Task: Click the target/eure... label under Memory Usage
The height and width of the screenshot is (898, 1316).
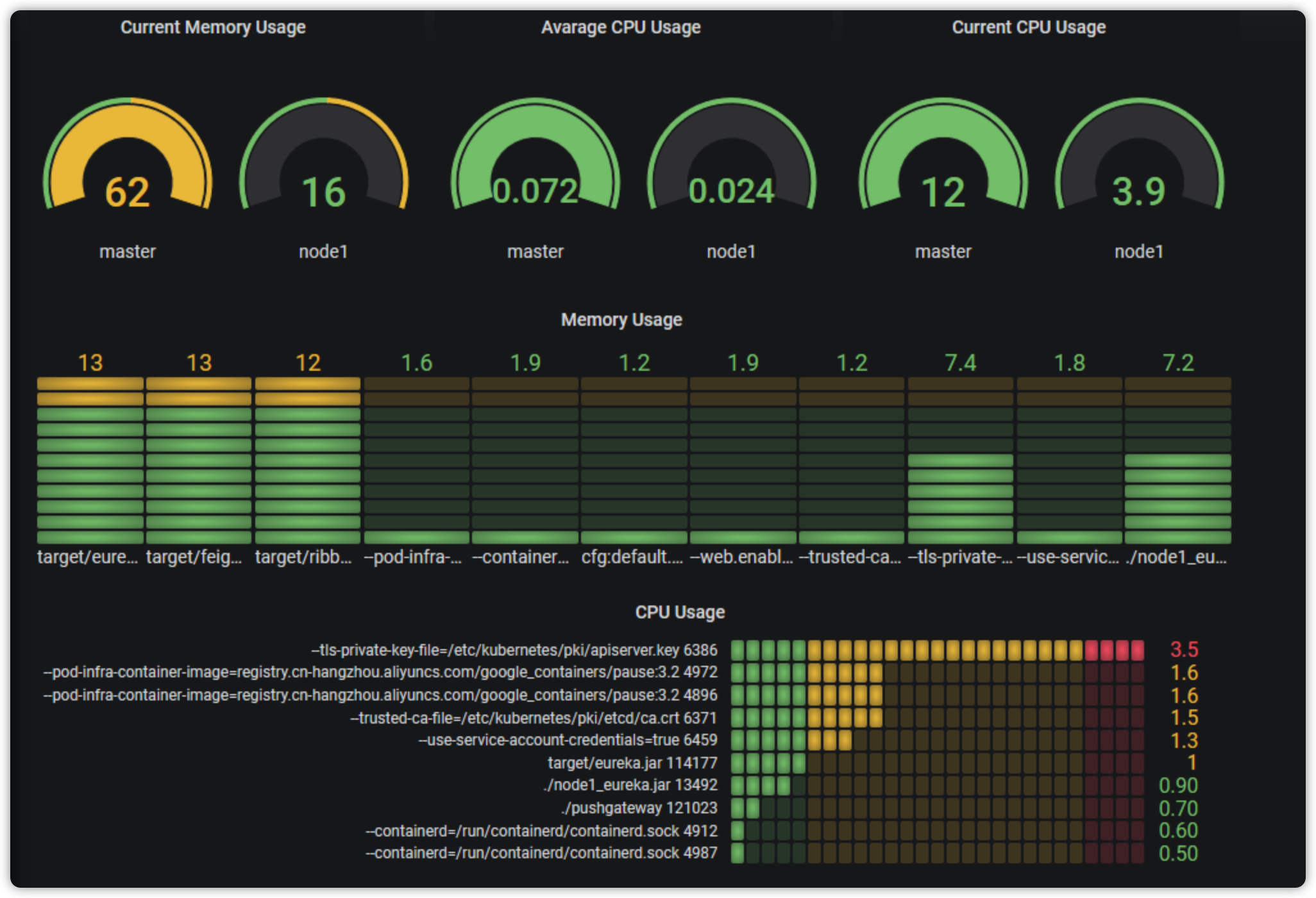Action: tap(88, 557)
